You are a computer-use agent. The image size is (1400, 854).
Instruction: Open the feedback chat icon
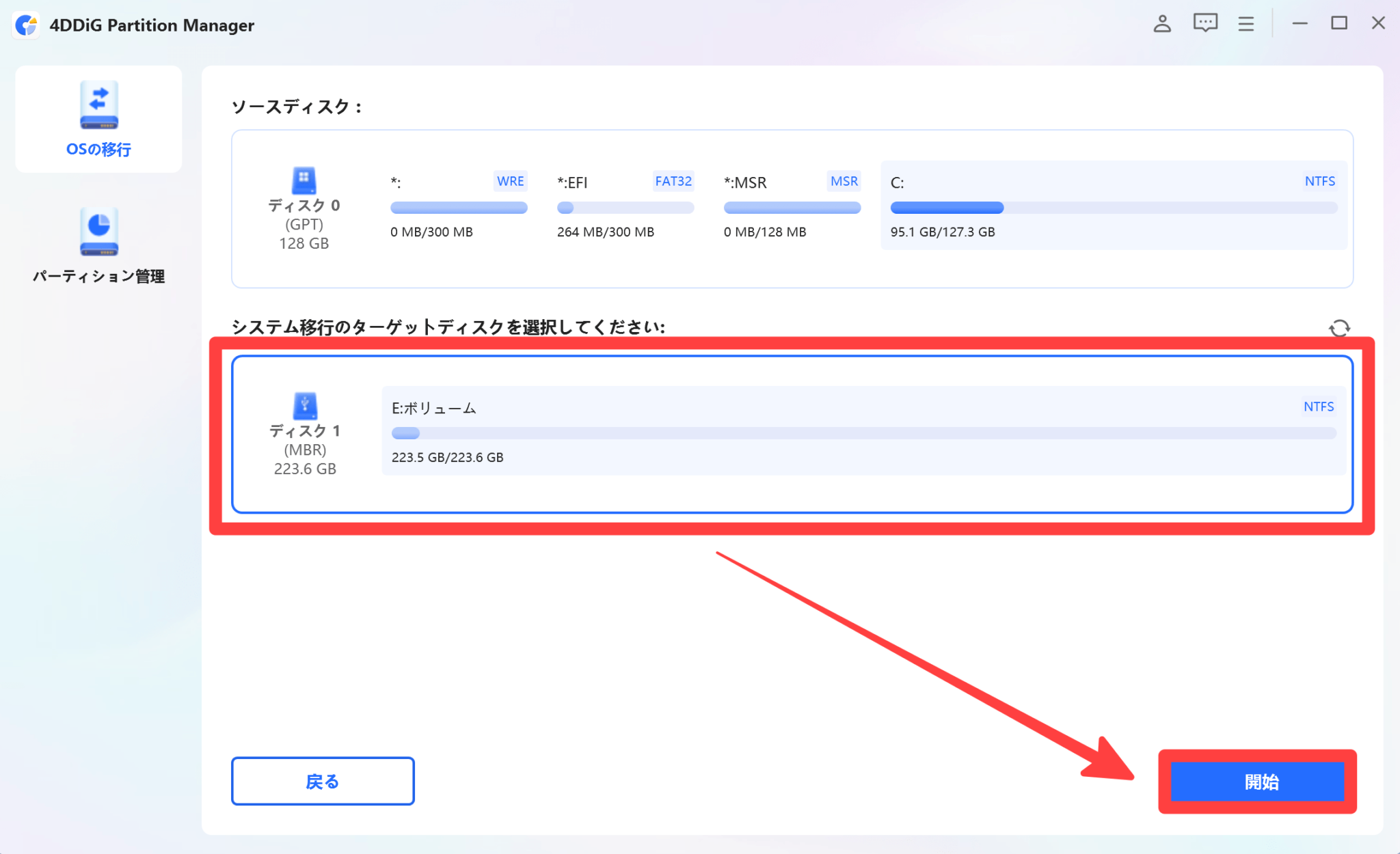click(x=1204, y=23)
